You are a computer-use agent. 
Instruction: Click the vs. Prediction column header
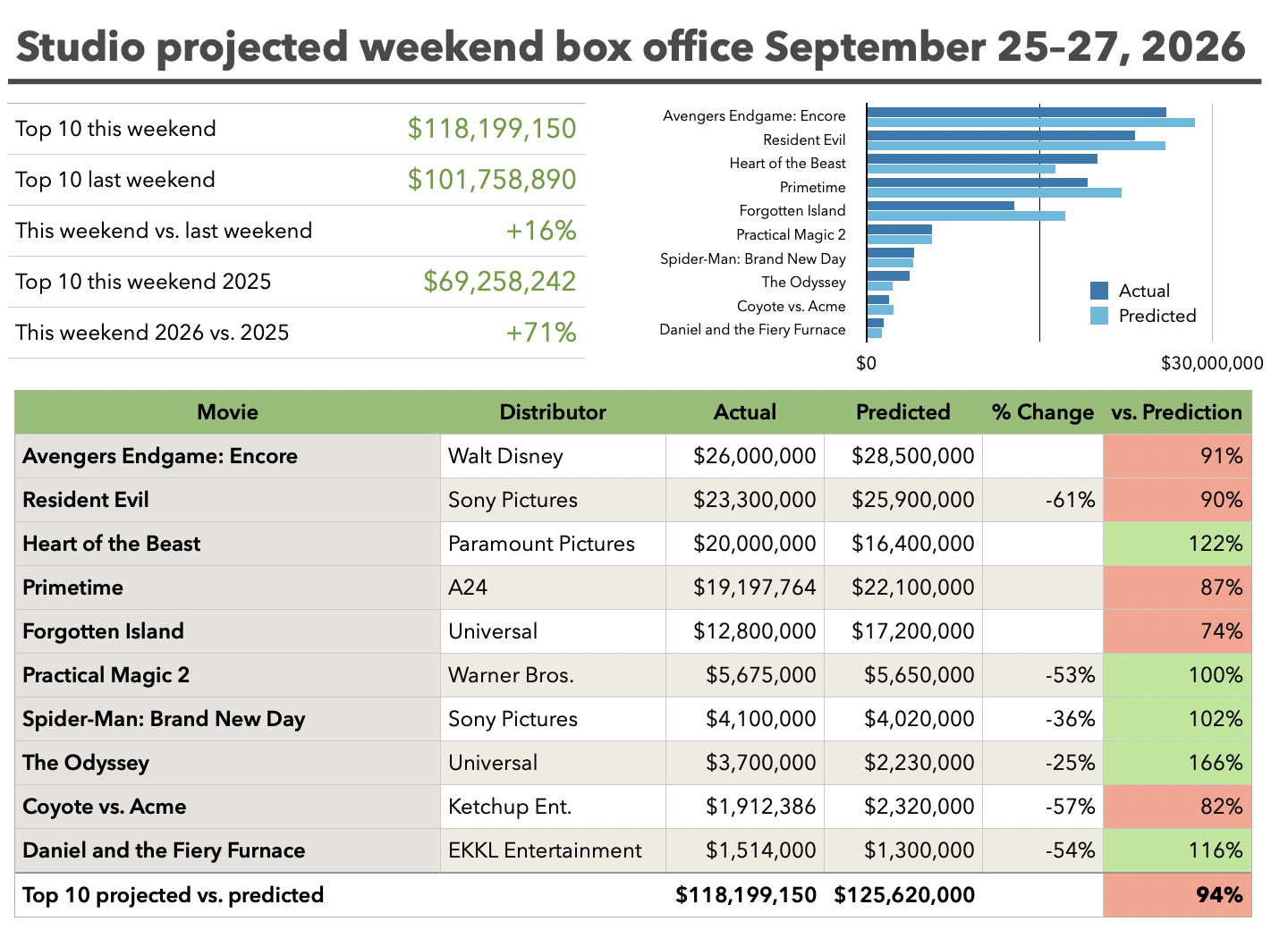click(x=1177, y=412)
